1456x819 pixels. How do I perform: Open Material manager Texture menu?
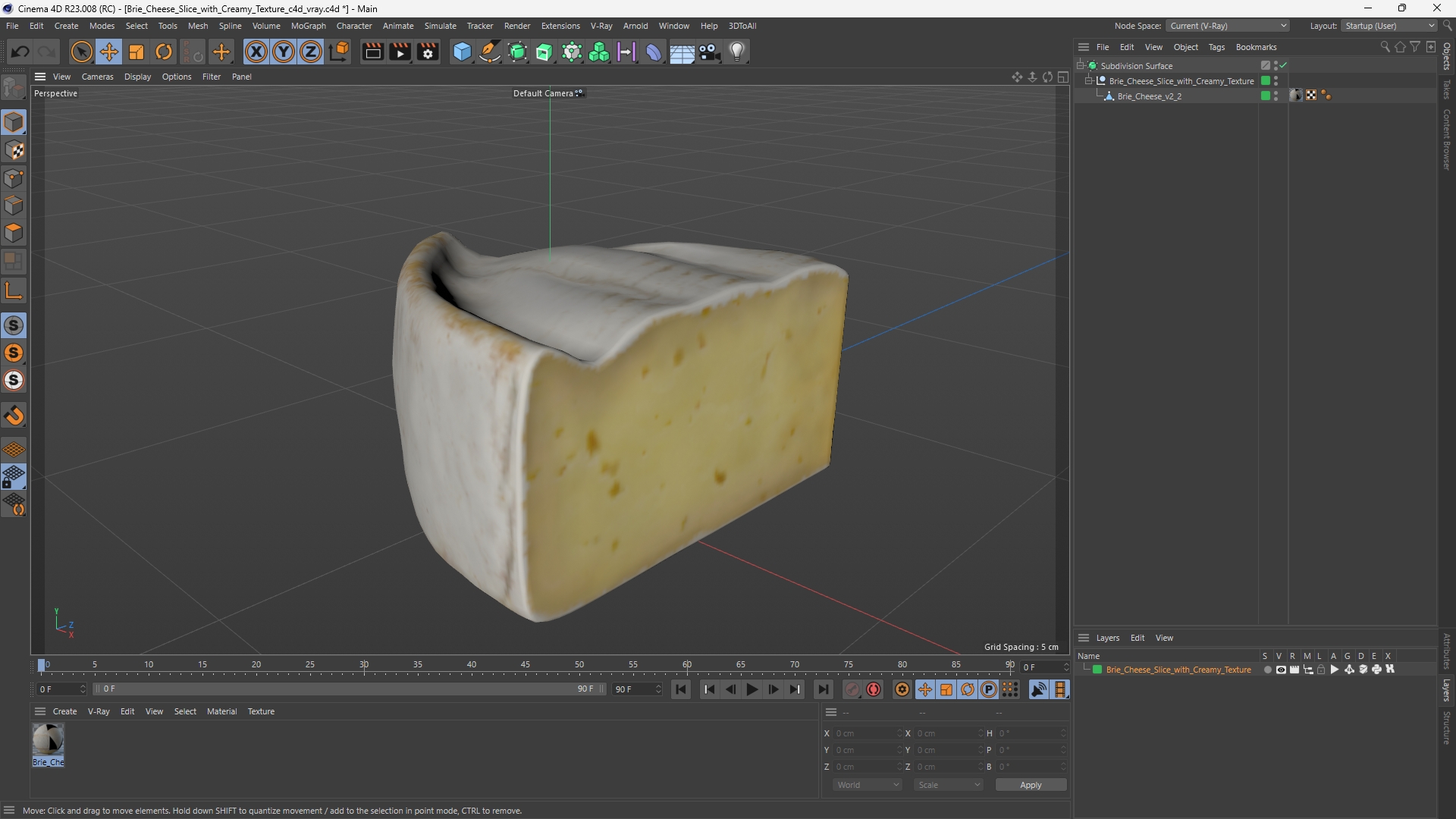pyautogui.click(x=261, y=711)
